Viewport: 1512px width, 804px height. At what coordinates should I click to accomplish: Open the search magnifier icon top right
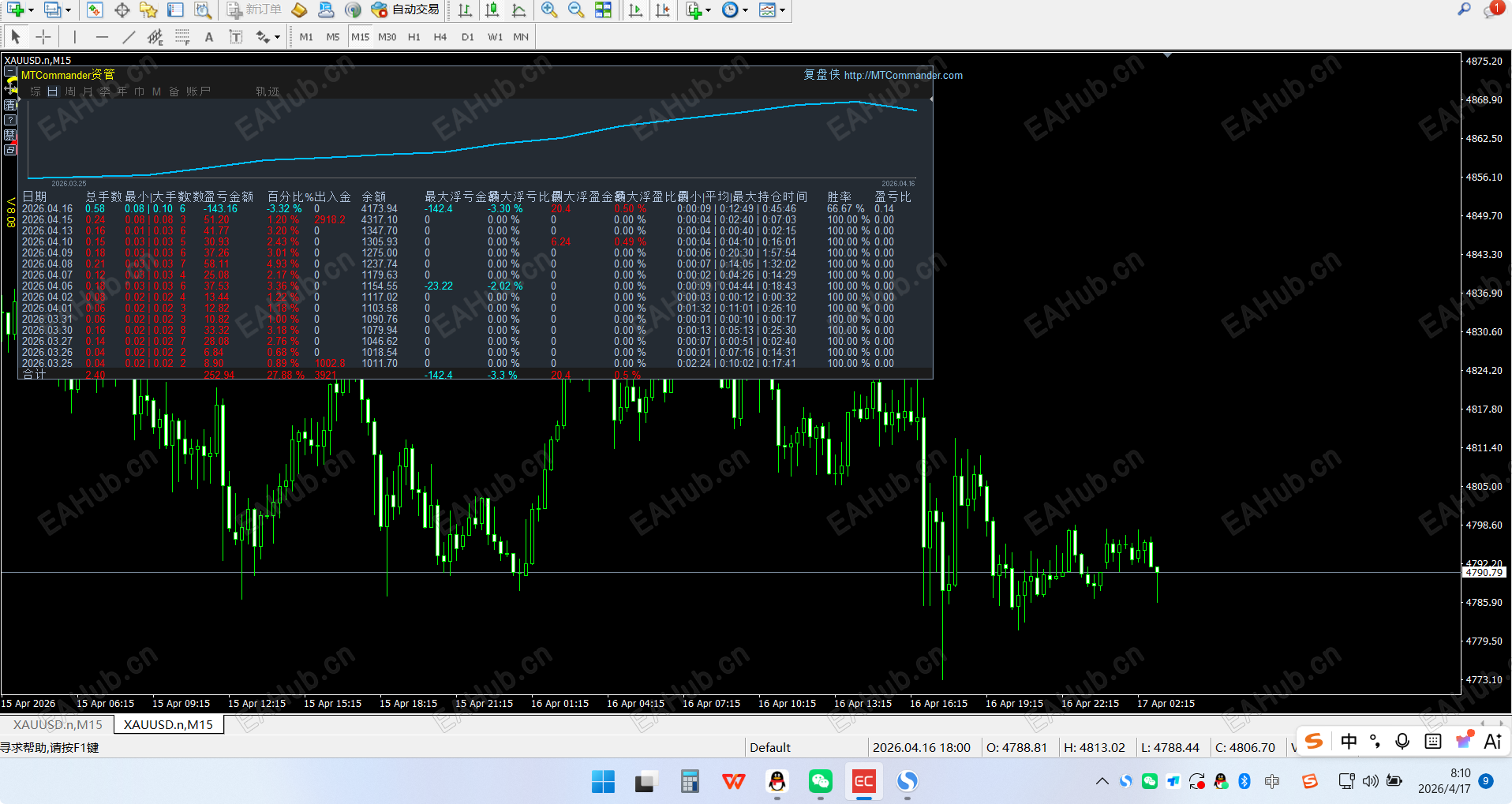[1464, 9]
